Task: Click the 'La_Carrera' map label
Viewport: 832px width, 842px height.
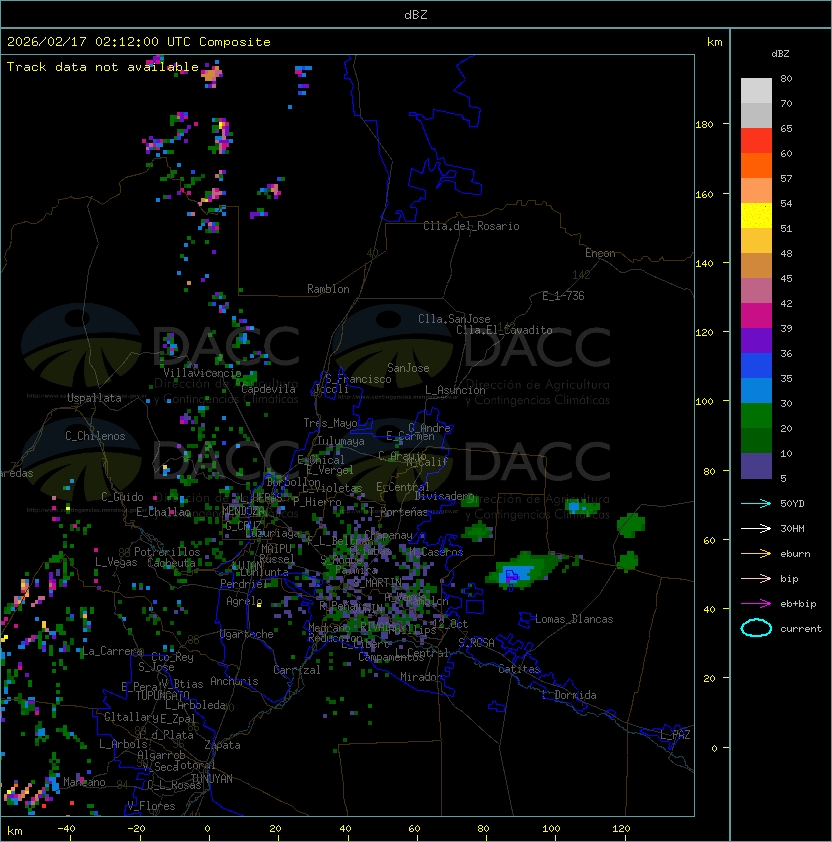Action: point(113,651)
